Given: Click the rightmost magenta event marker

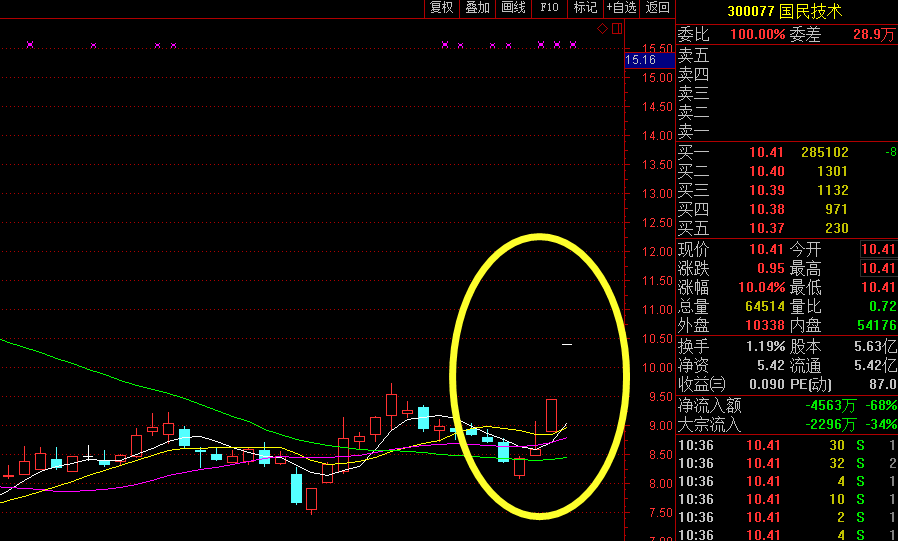Looking at the screenshot, I should pyautogui.click(x=573, y=45).
